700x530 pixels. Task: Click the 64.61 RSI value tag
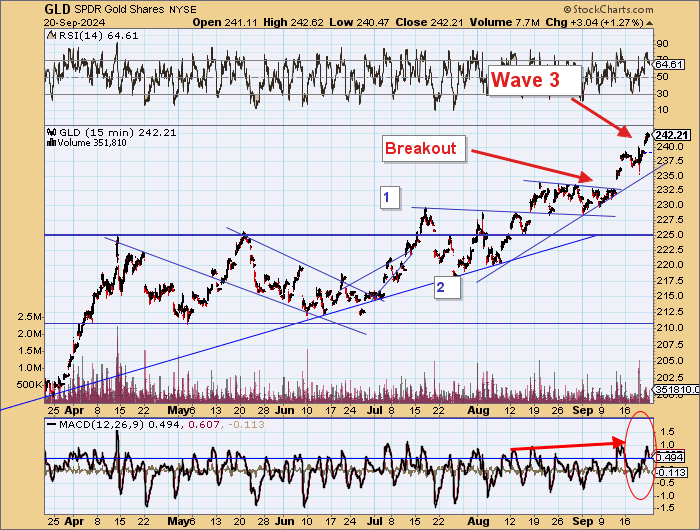point(670,65)
